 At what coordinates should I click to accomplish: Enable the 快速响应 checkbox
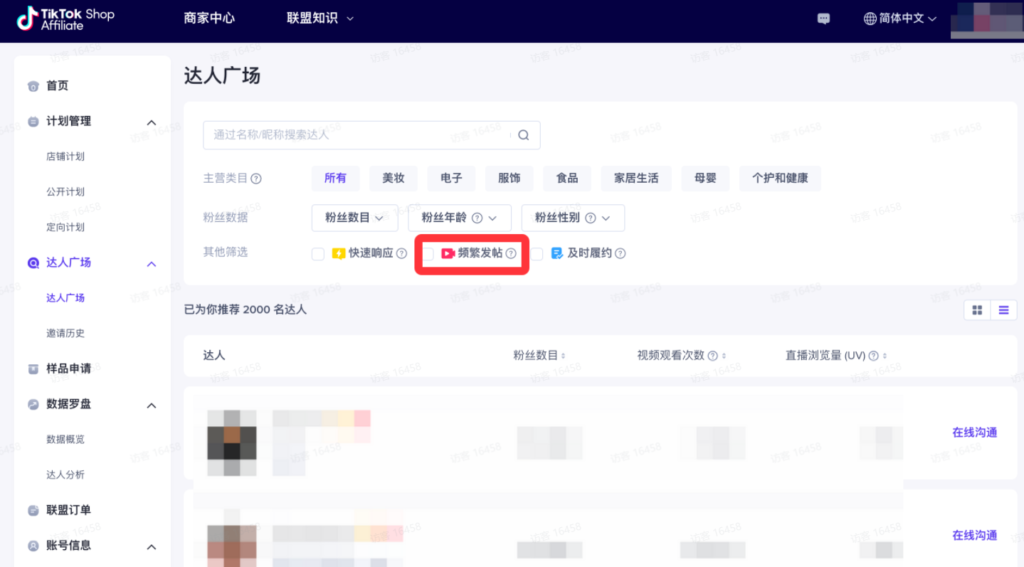click(x=318, y=254)
